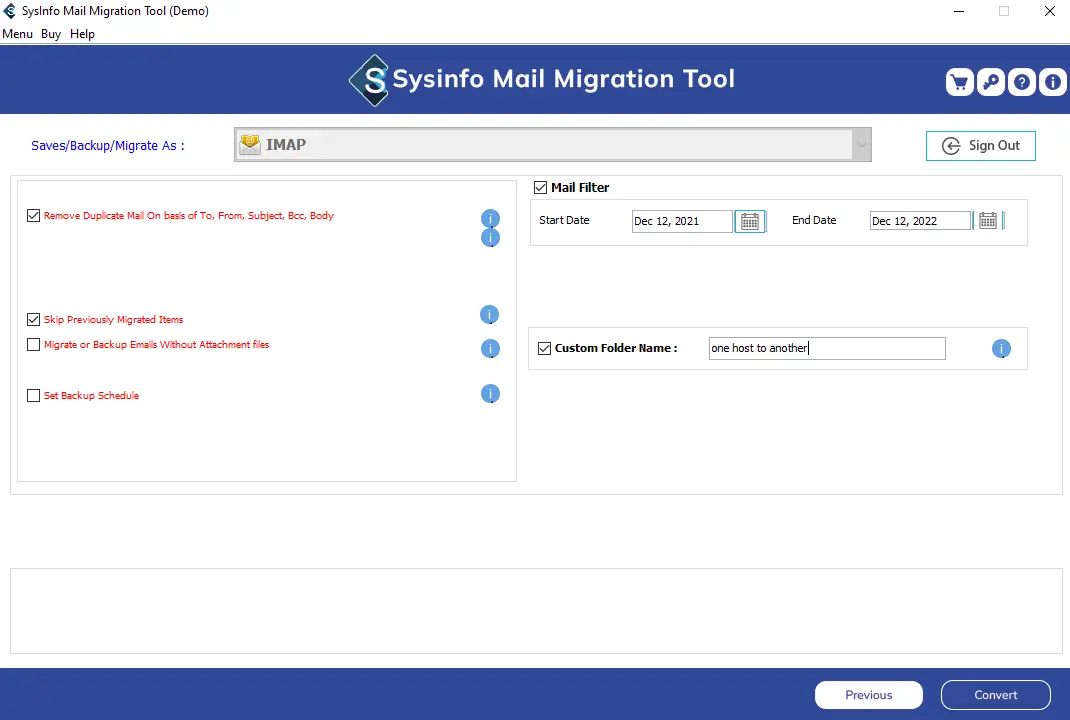The height and width of the screenshot is (720, 1070).
Task: Show info for Emails Without Attachment option
Action: 490,349
